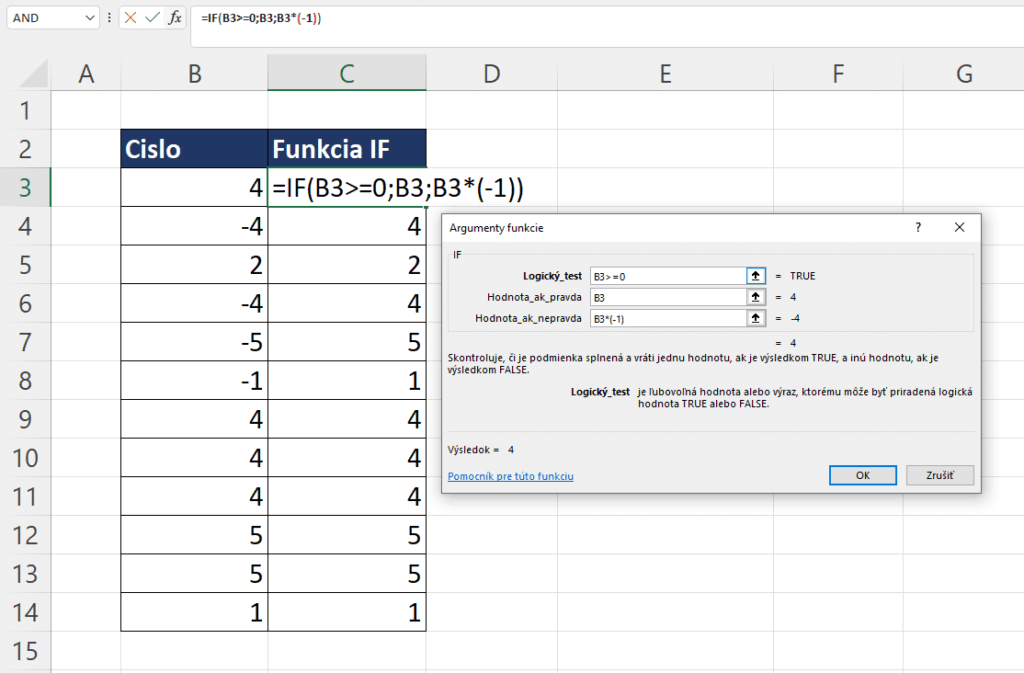Focus the Hodnota_ak_pravda input field

[x=667, y=297]
